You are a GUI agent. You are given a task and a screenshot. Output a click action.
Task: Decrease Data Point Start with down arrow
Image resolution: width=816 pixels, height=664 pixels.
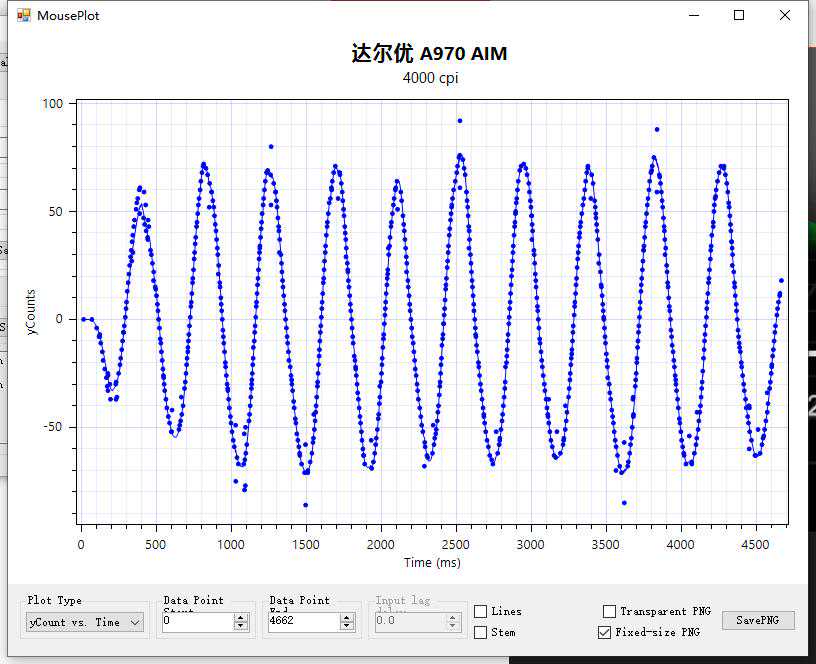tap(241, 626)
